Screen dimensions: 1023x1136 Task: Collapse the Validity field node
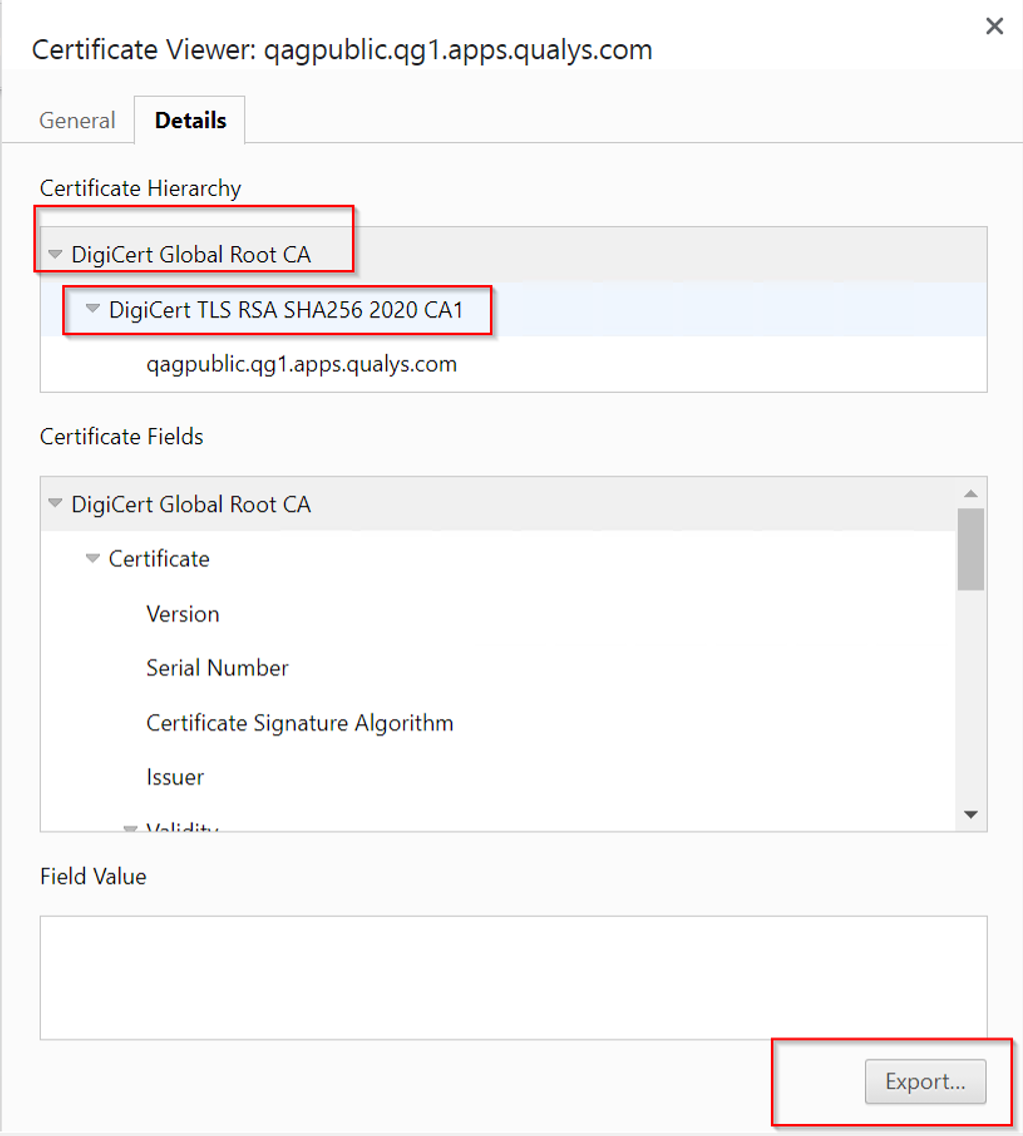click(x=130, y=828)
